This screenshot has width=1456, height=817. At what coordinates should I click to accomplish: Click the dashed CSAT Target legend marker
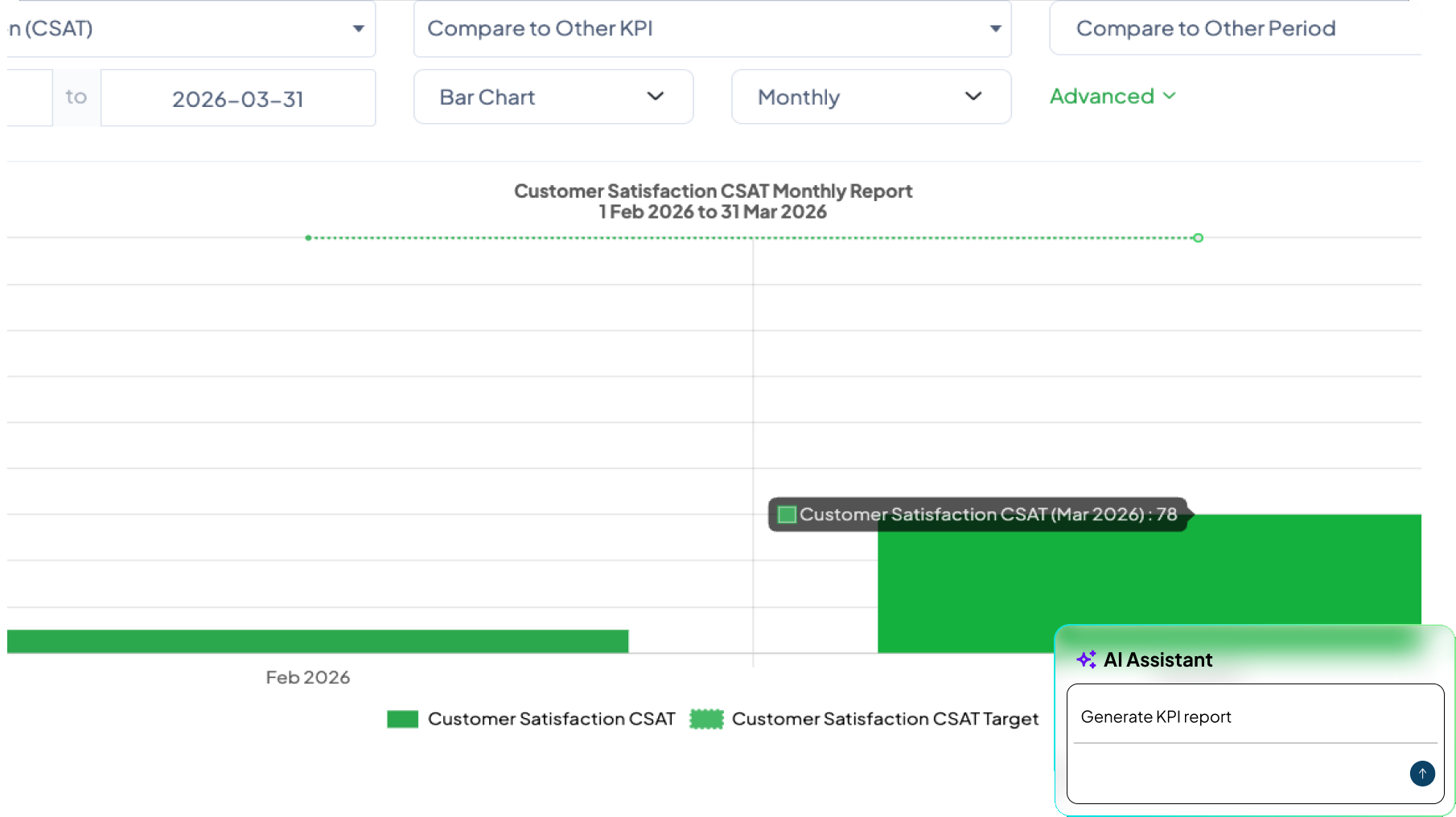coord(707,718)
